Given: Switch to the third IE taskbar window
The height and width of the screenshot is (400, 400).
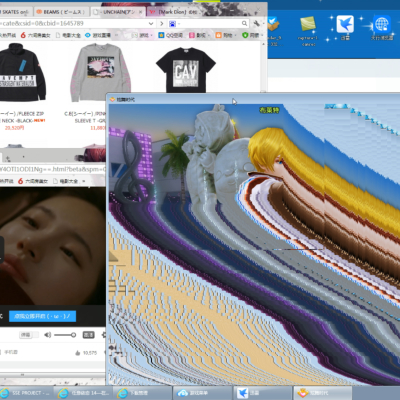Looking at the screenshot, I should tap(143, 393).
